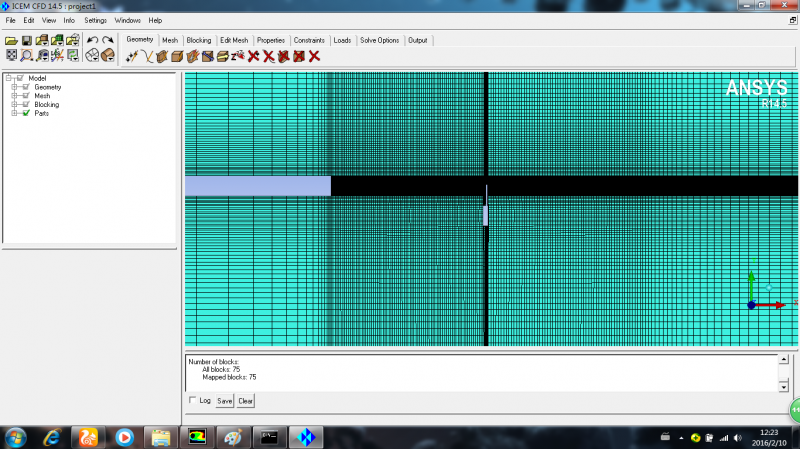Screen dimensions: 800x449
Task: Switch to the Loads tab
Action: point(342,40)
